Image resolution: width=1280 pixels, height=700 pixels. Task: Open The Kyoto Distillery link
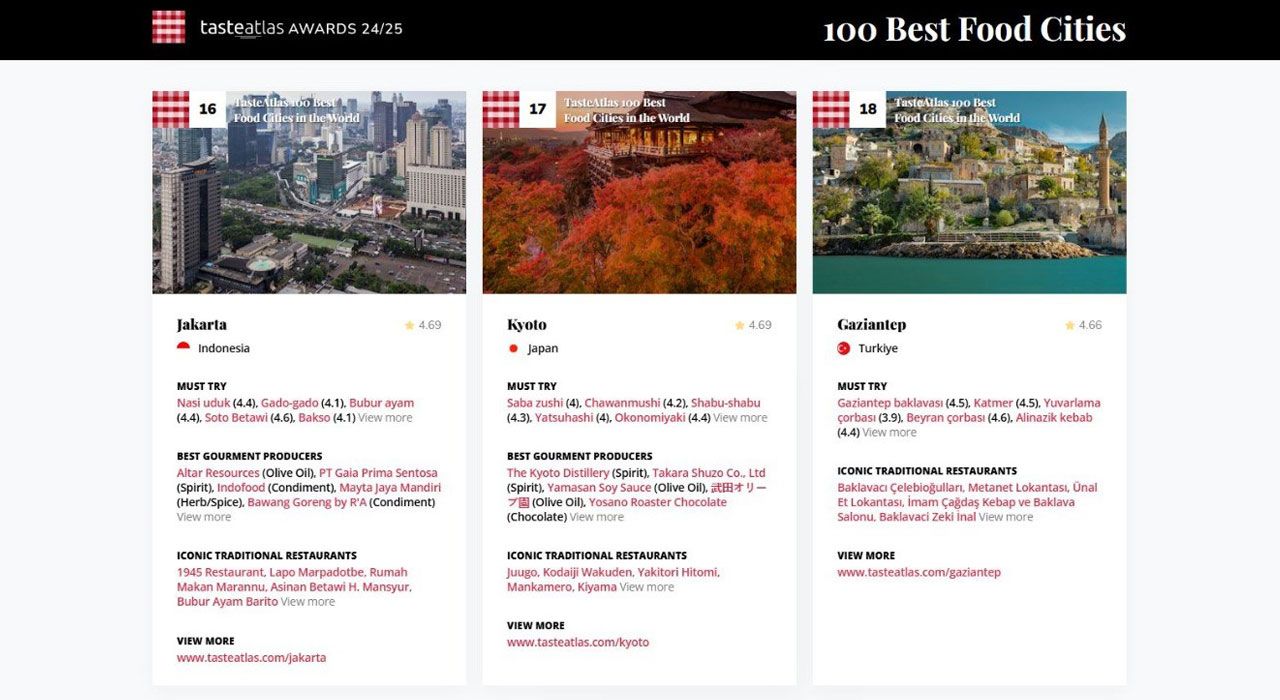click(558, 473)
